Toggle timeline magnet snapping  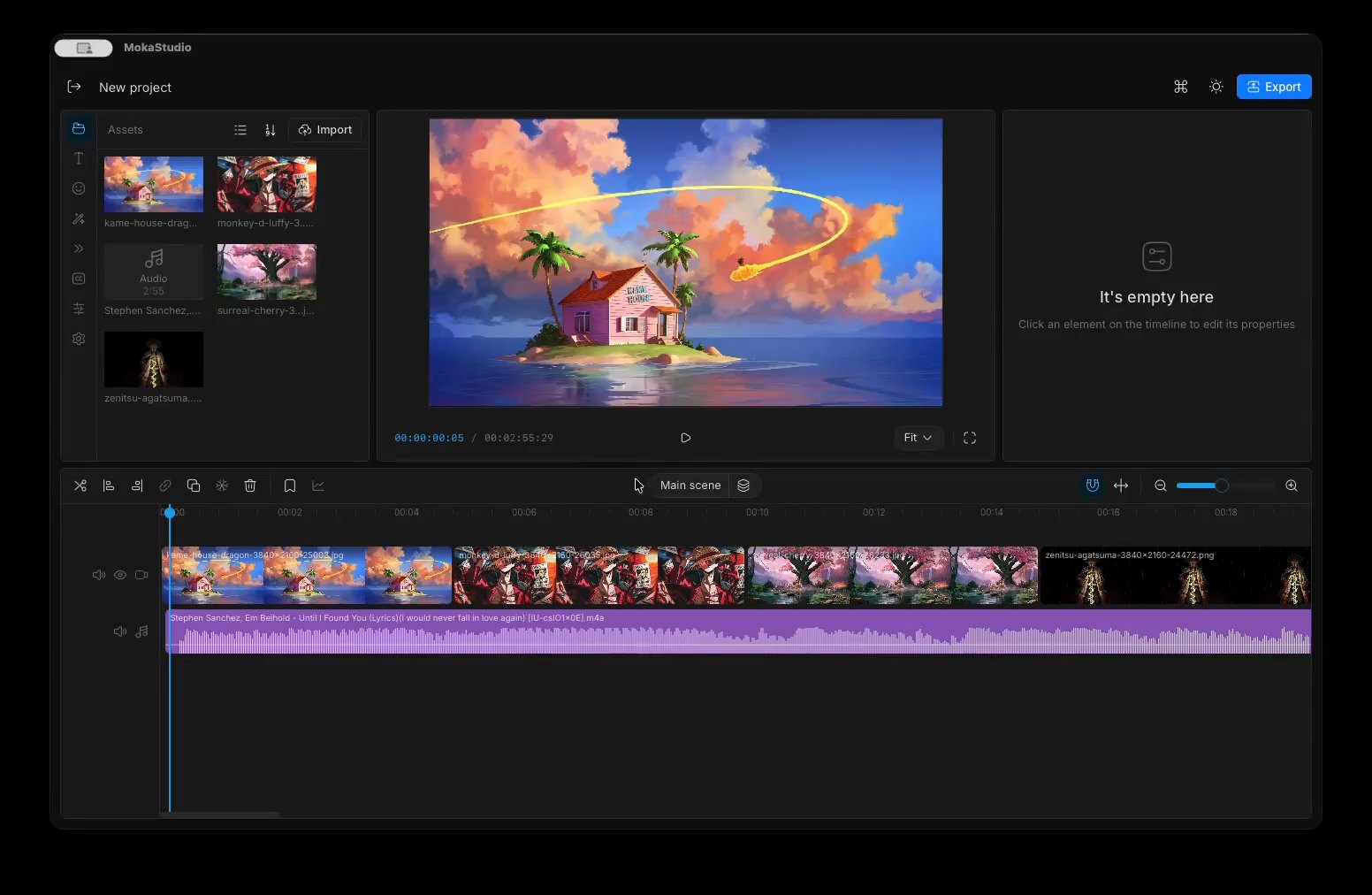[1093, 486]
